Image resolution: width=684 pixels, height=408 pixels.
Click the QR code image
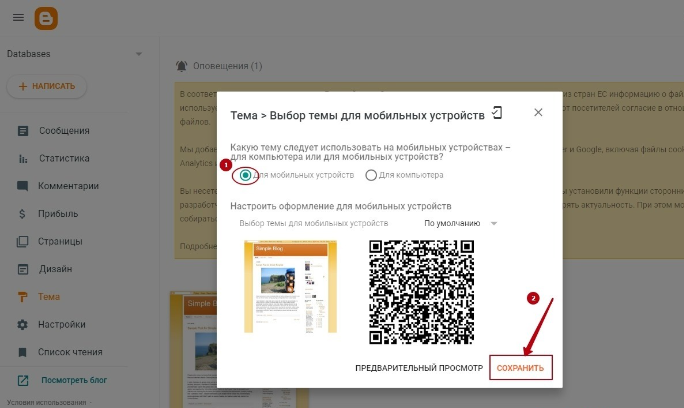coord(421,292)
